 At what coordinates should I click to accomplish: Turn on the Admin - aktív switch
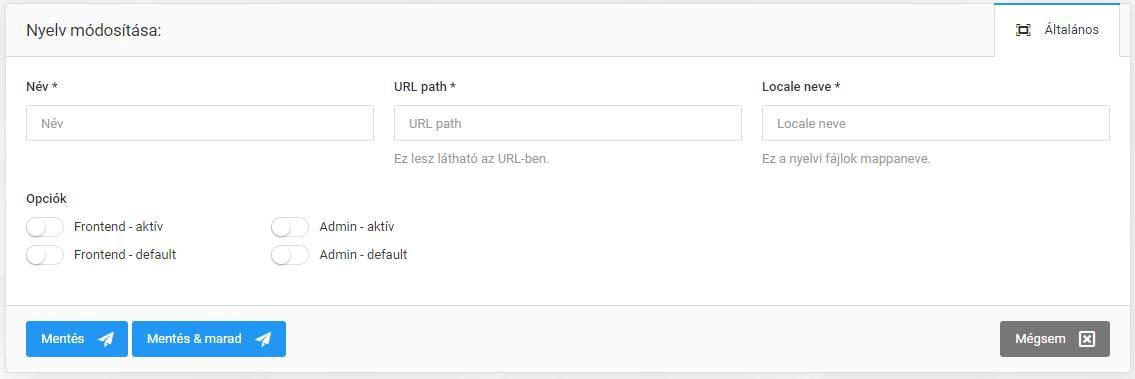(x=290, y=227)
